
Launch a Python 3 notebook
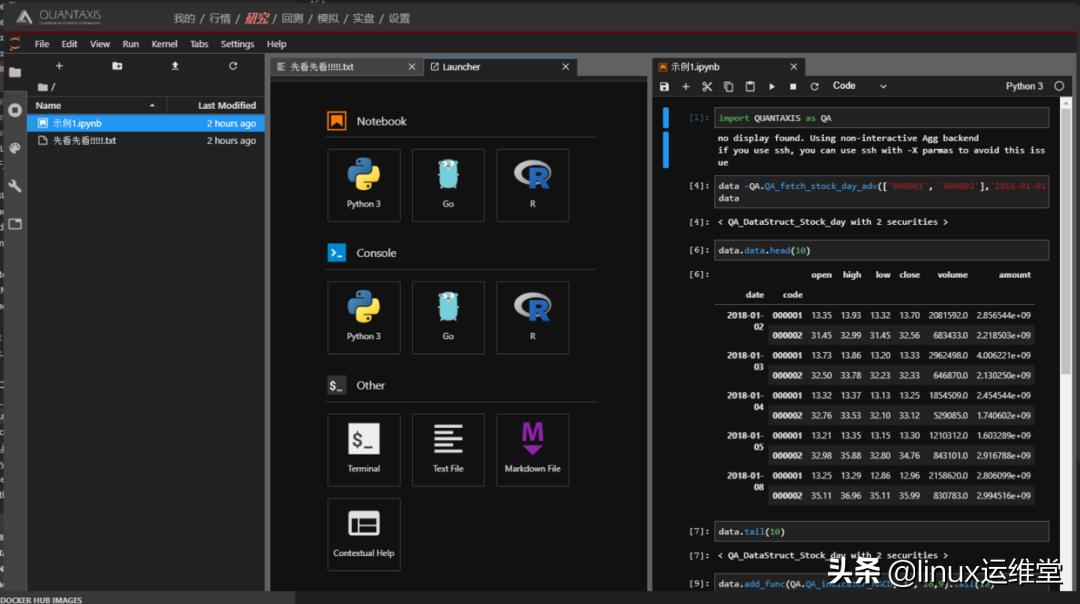[x=364, y=185]
